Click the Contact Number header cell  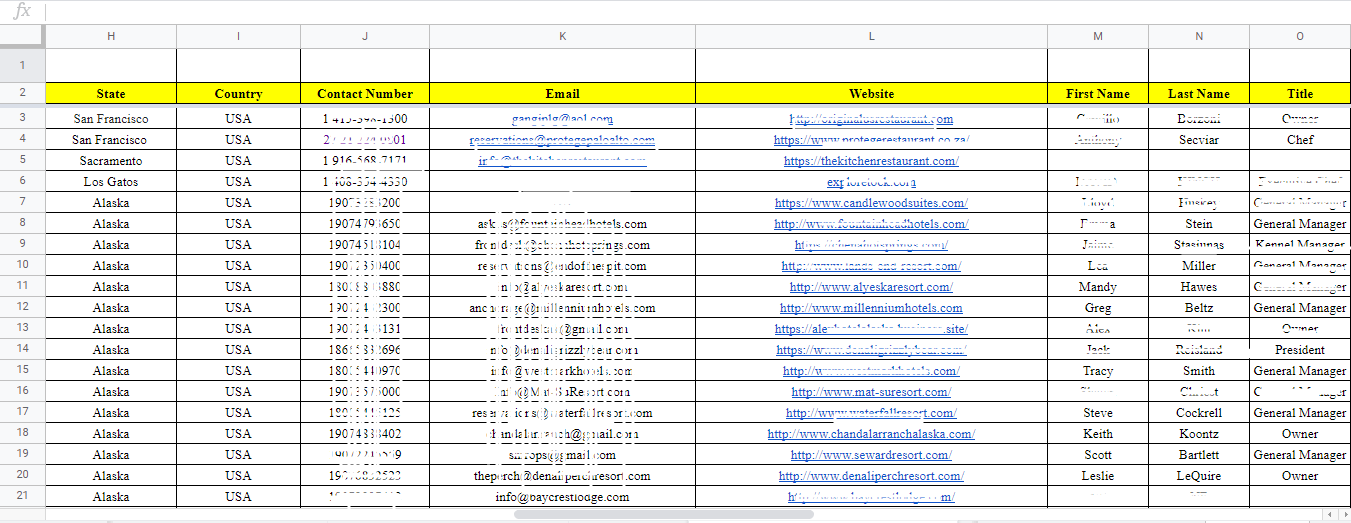click(x=365, y=93)
